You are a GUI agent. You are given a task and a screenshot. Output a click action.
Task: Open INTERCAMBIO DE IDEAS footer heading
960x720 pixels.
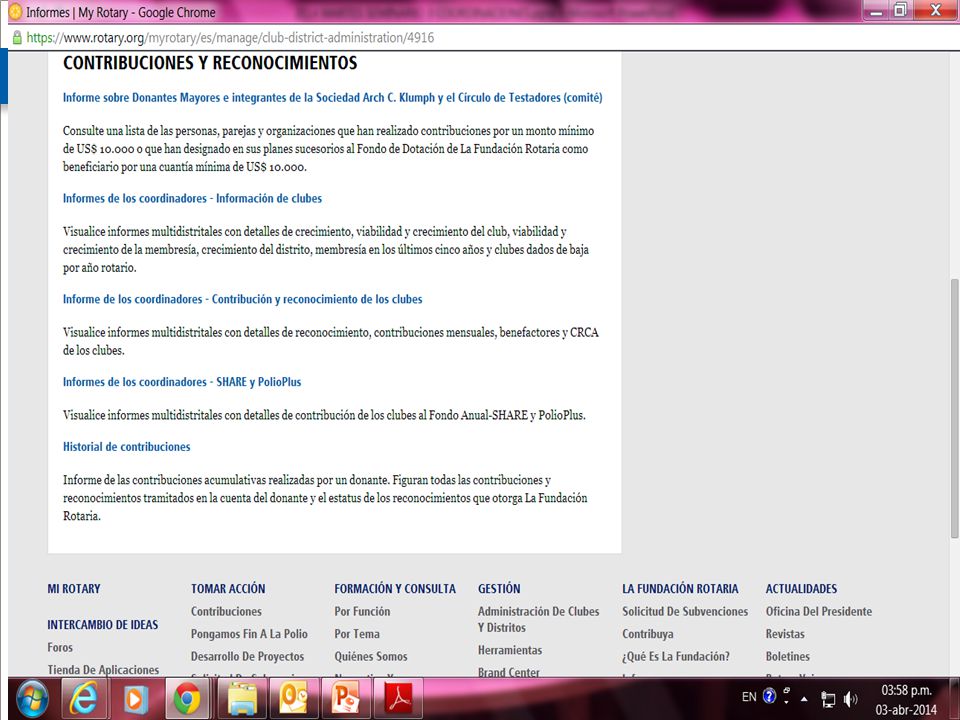point(103,625)
